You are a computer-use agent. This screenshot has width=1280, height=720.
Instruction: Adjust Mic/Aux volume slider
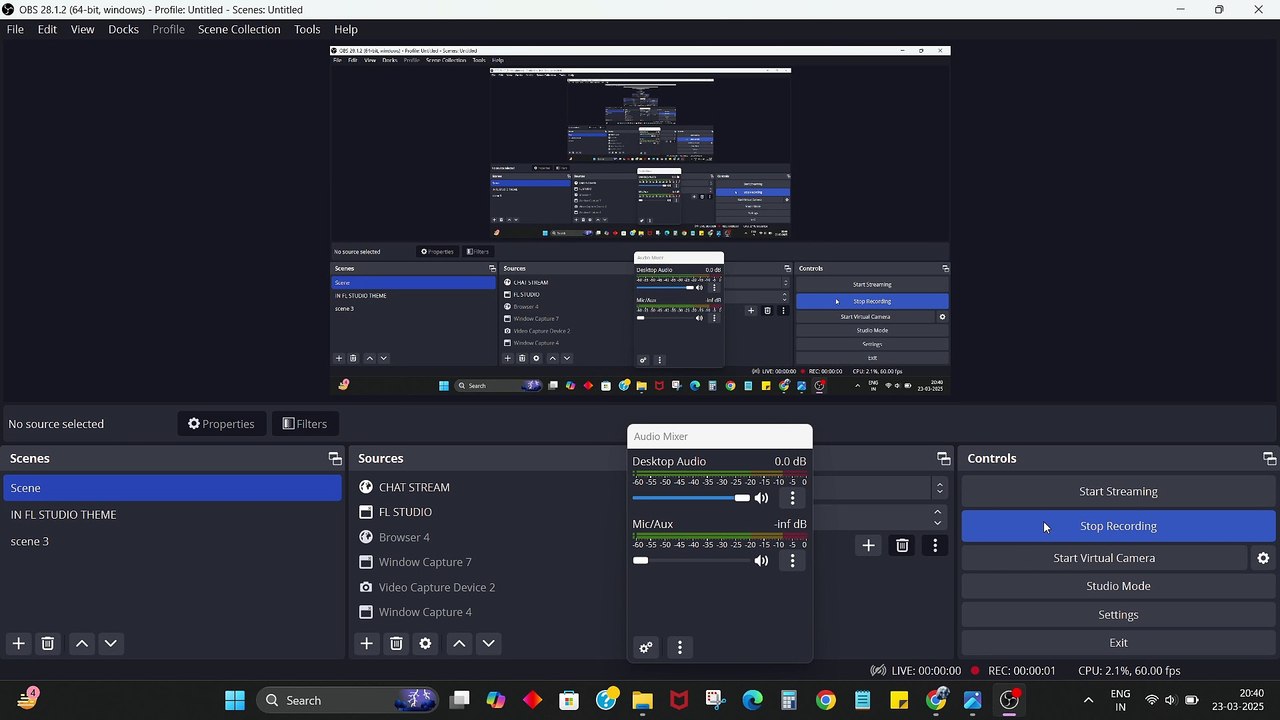point(691,560)
